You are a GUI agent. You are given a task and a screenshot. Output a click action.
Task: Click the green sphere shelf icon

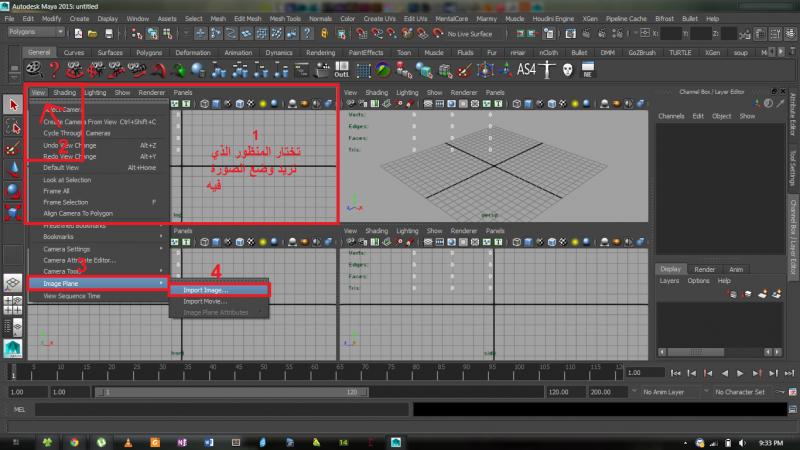tap(178, 70)
